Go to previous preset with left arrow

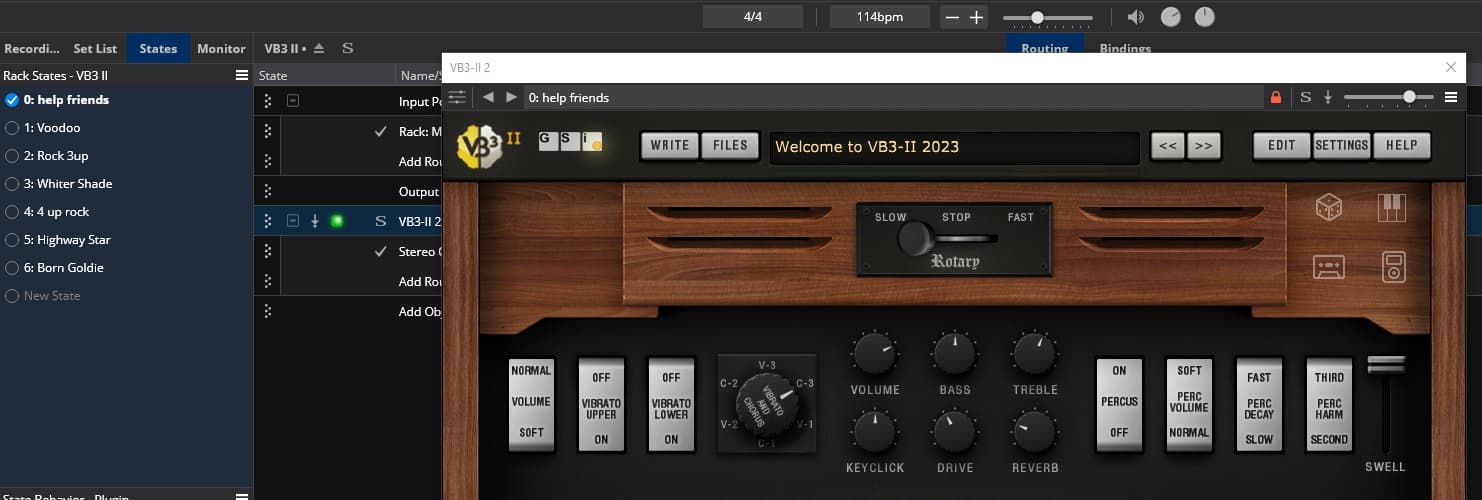click(488, 97)
